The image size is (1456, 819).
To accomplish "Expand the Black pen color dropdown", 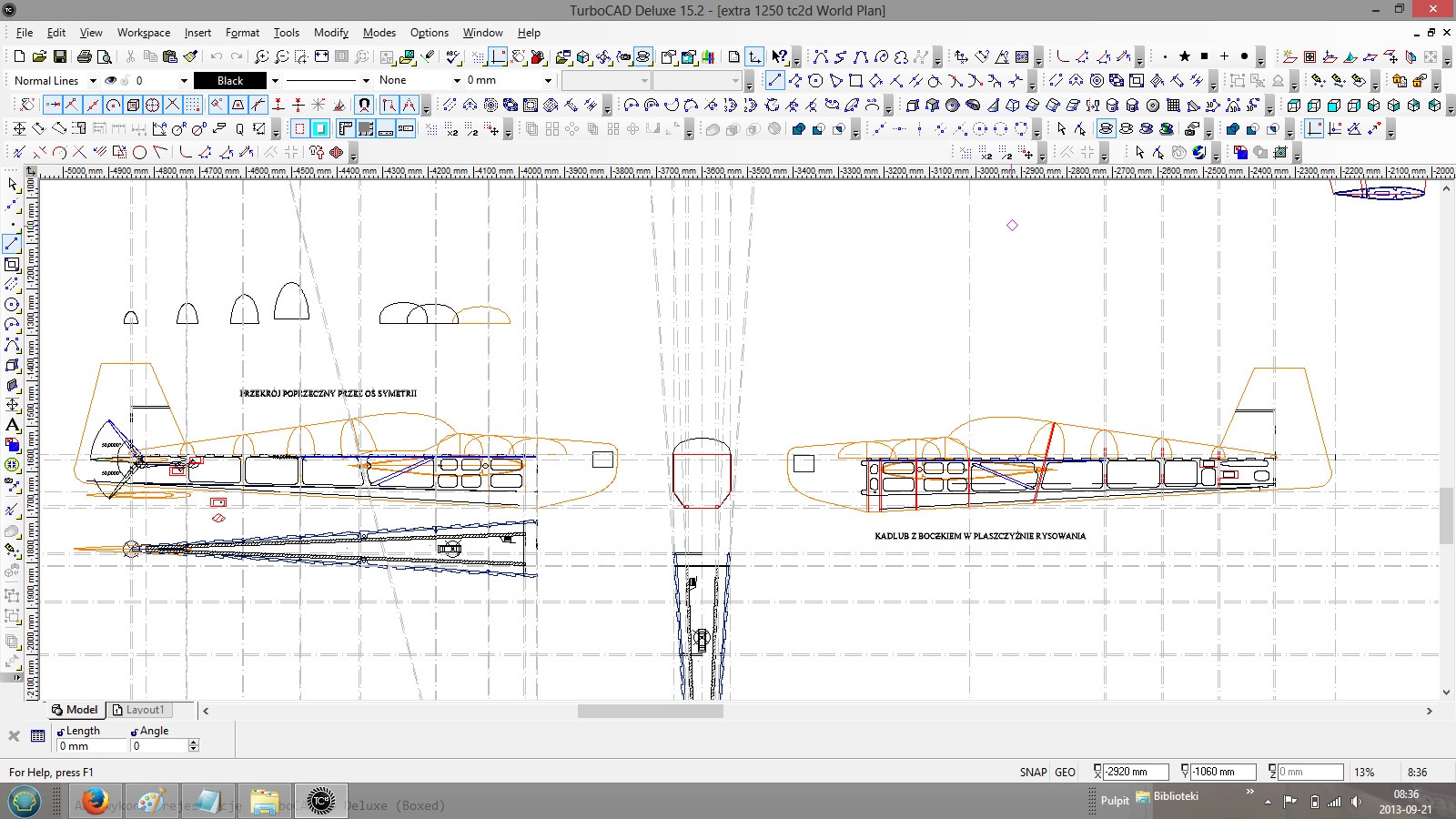I will 275,80.
